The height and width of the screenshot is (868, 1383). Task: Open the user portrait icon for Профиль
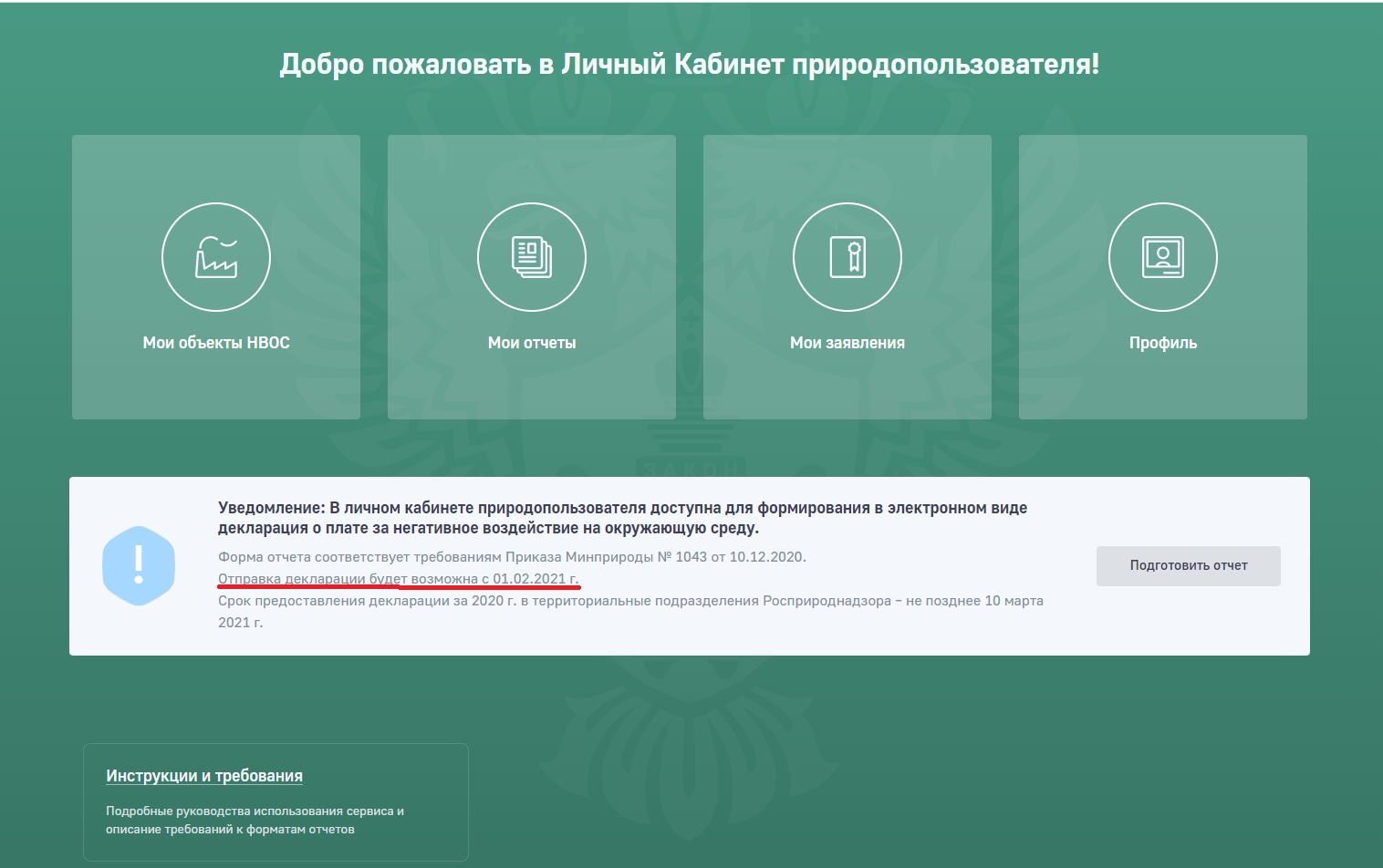[1163, 257]
